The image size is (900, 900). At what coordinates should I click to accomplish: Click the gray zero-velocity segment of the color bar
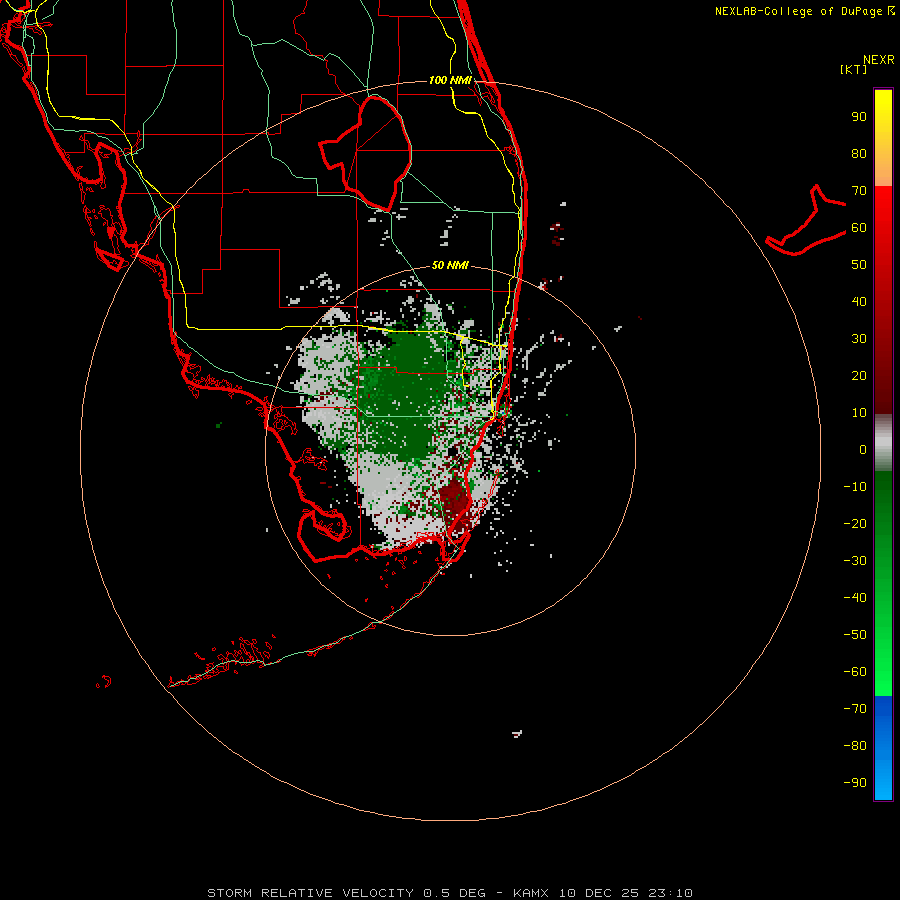[x=883, y=443]
